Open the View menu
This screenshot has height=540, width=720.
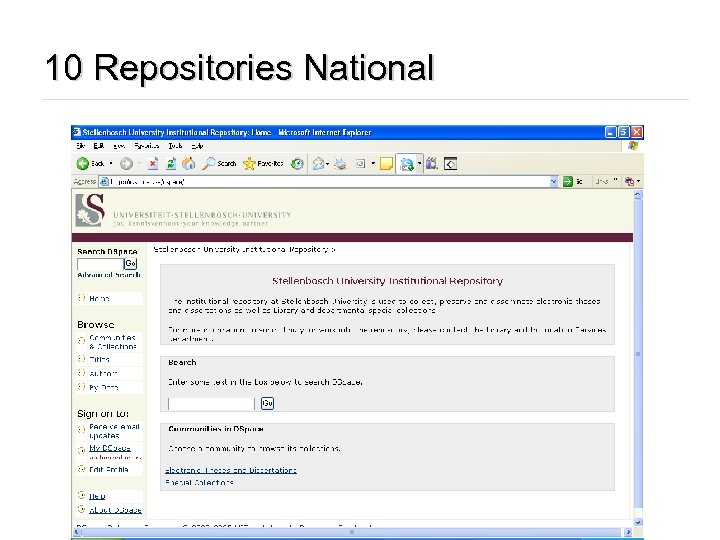click(119, 146)
